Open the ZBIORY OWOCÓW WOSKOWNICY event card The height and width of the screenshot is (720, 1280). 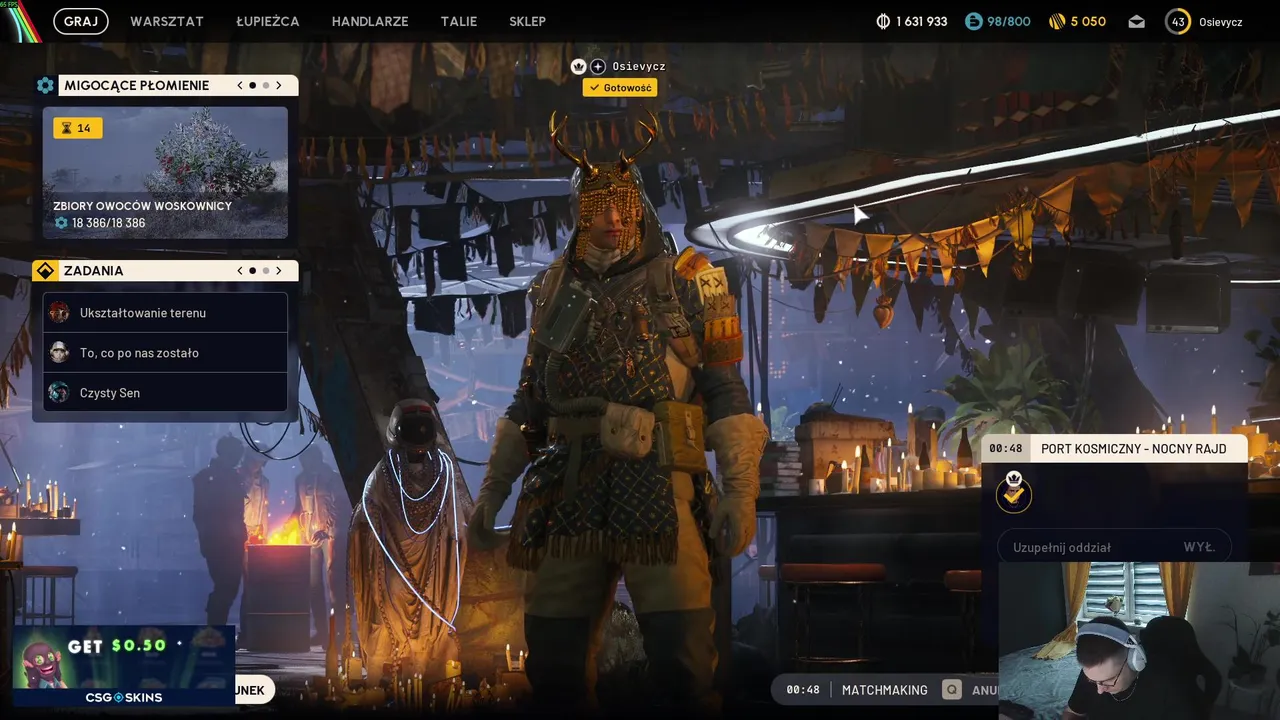(165, 173)
